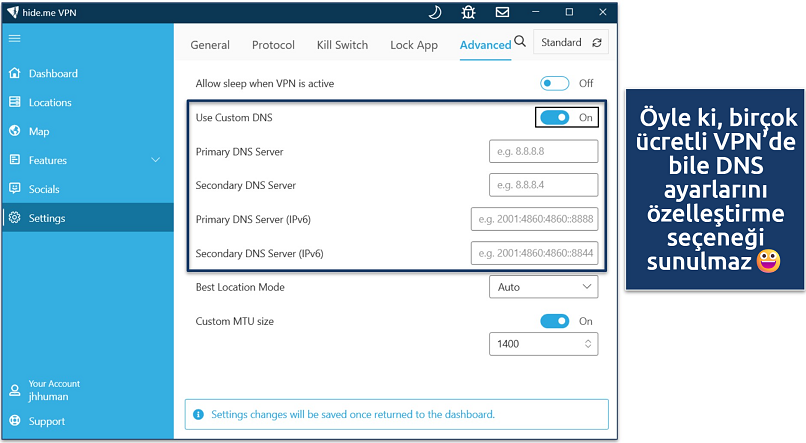
Task: Disable the Custom MTU size toggle
Action: (554, 321)
